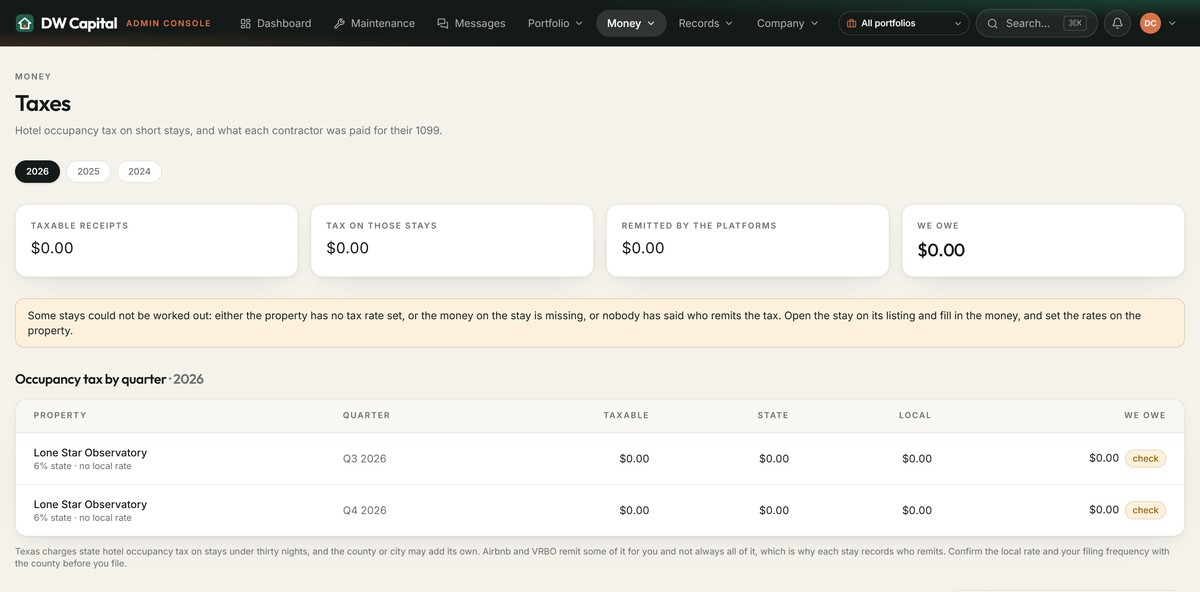Go to the Dashboard page
Screen dimensions: 1200x592
click(x=276, y=23)
